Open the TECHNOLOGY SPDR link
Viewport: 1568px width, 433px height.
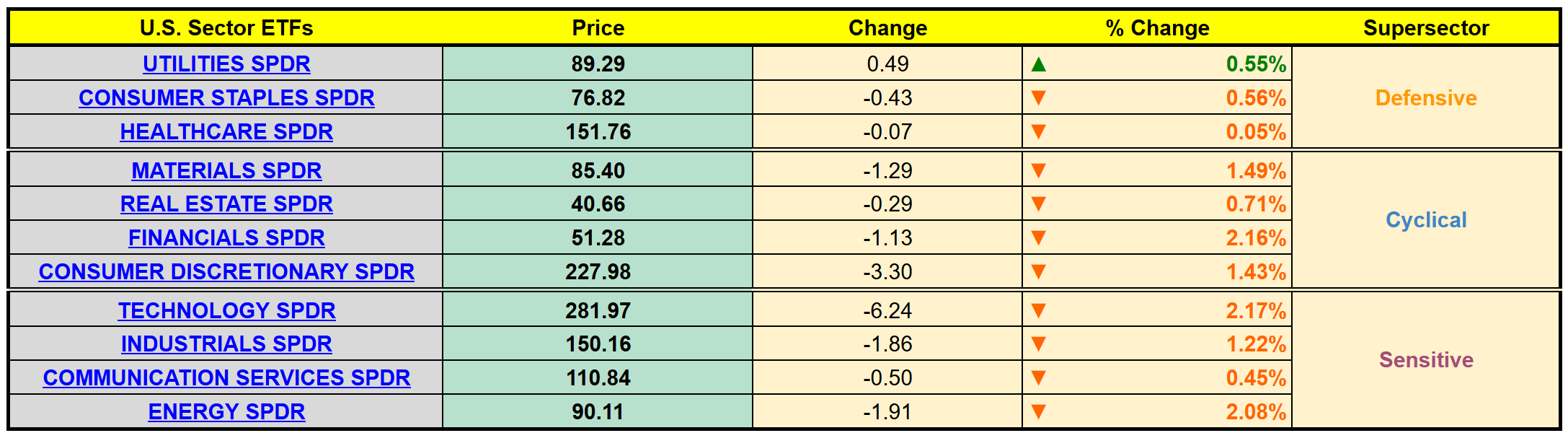pos(226,310)
